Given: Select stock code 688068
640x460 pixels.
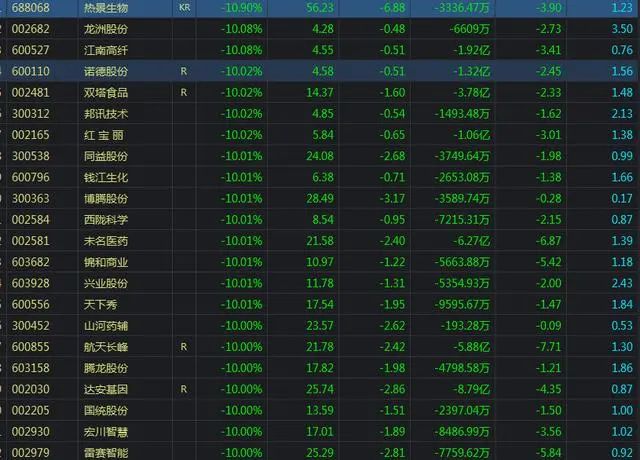Looking at the screenshot, I should (x=31, y=8).
